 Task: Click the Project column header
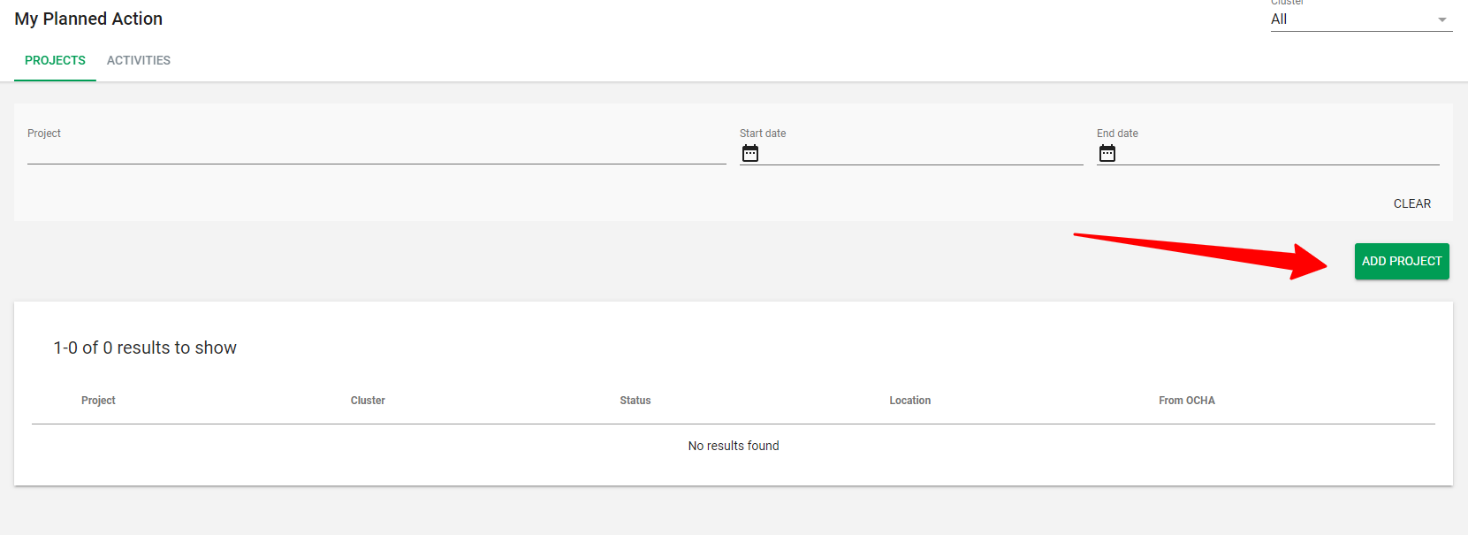pos(98,400)
